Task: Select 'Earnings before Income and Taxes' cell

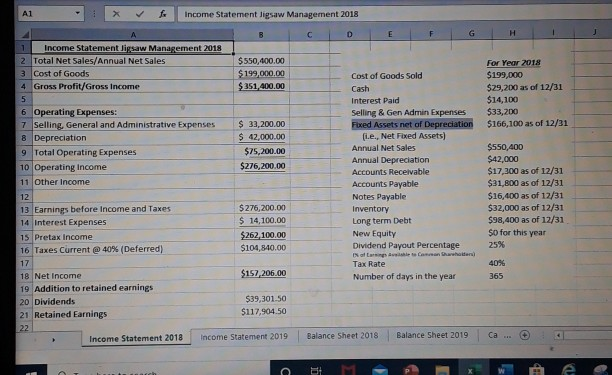Action: (x=133, y=209)
